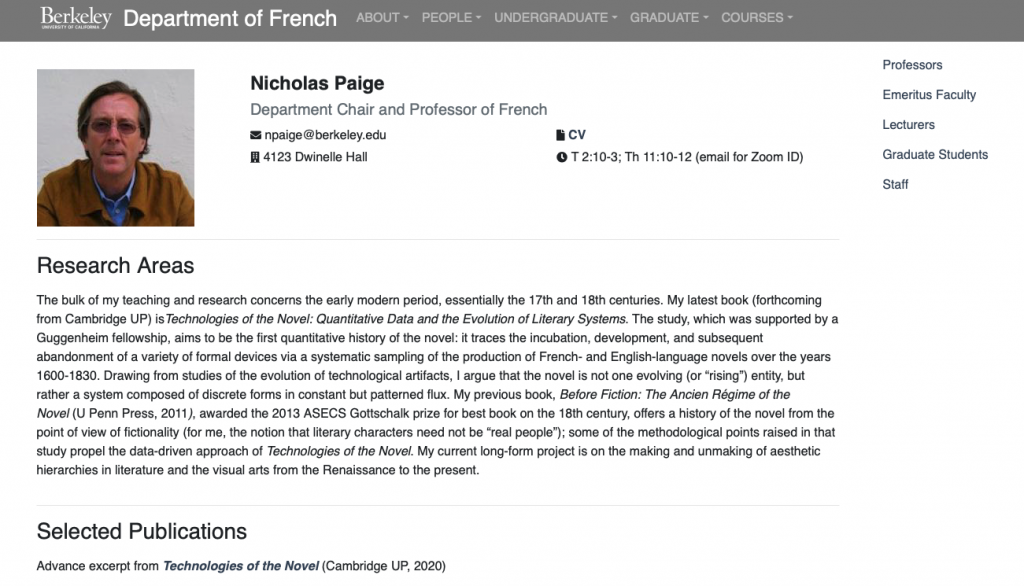Image resolution: width=1024 pixels, height=586 pixels.
Task: Open Graduate Students sidebar link
Action: tap(935, 155)
